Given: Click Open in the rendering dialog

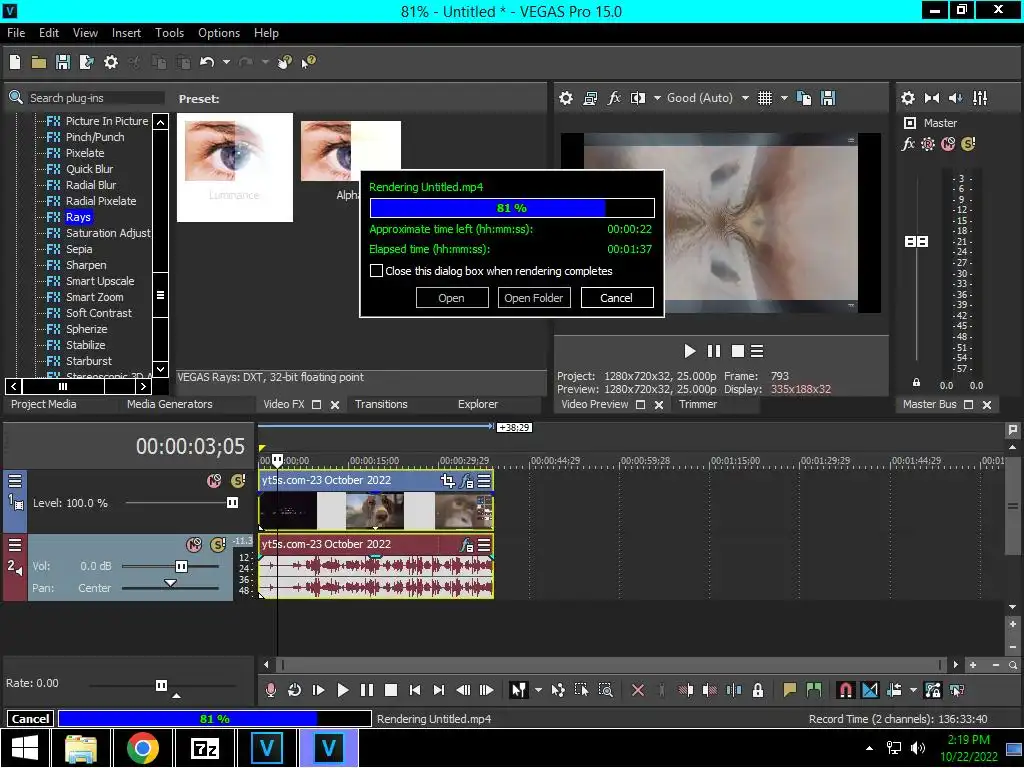Looking at the screenshot, I should tap(451, 298).
